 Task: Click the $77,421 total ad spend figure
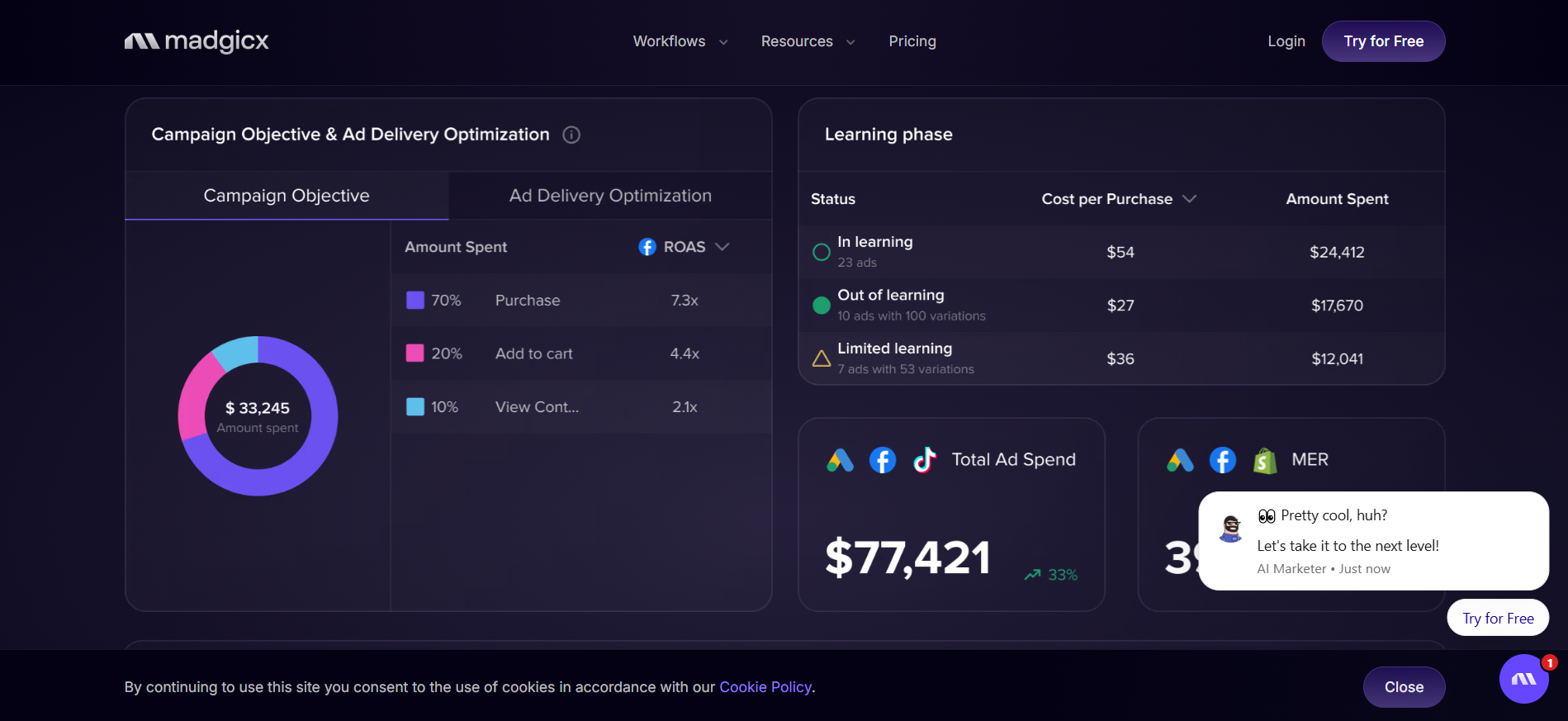point(908,557)
